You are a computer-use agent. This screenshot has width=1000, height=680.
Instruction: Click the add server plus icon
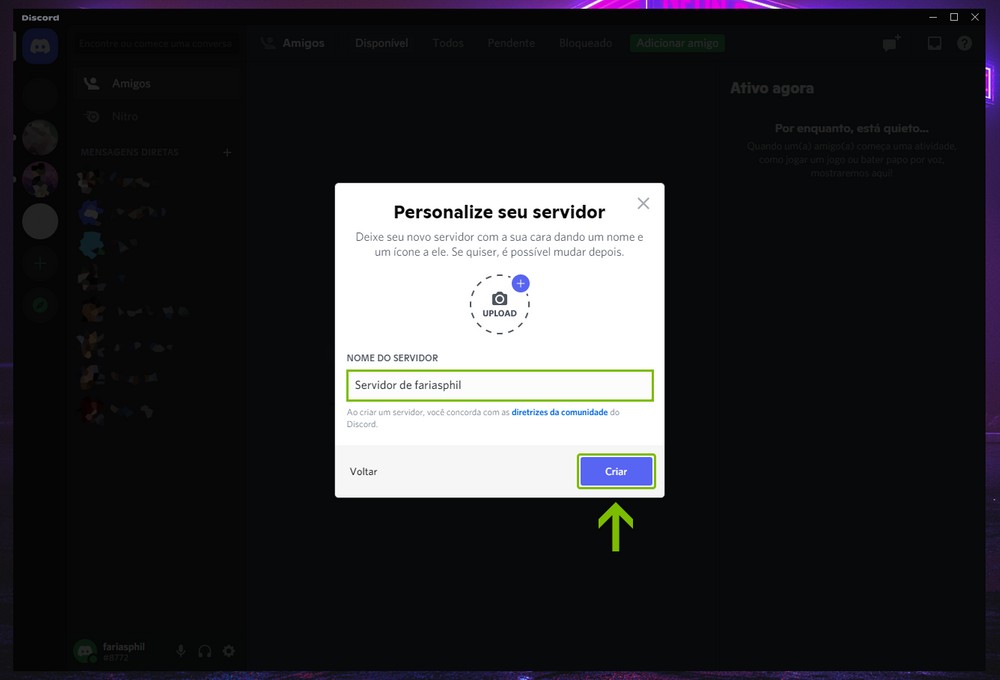pos(40,264)
